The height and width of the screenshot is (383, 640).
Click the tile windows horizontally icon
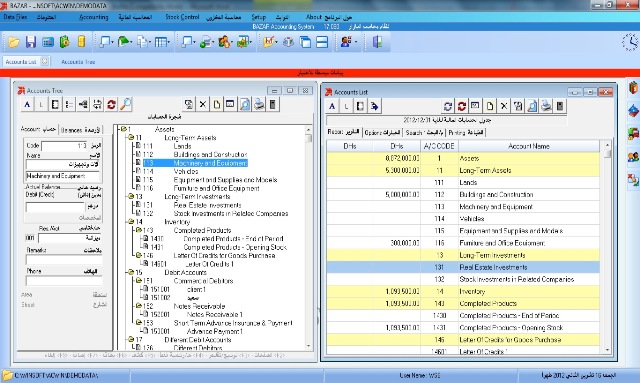[322, 42]
